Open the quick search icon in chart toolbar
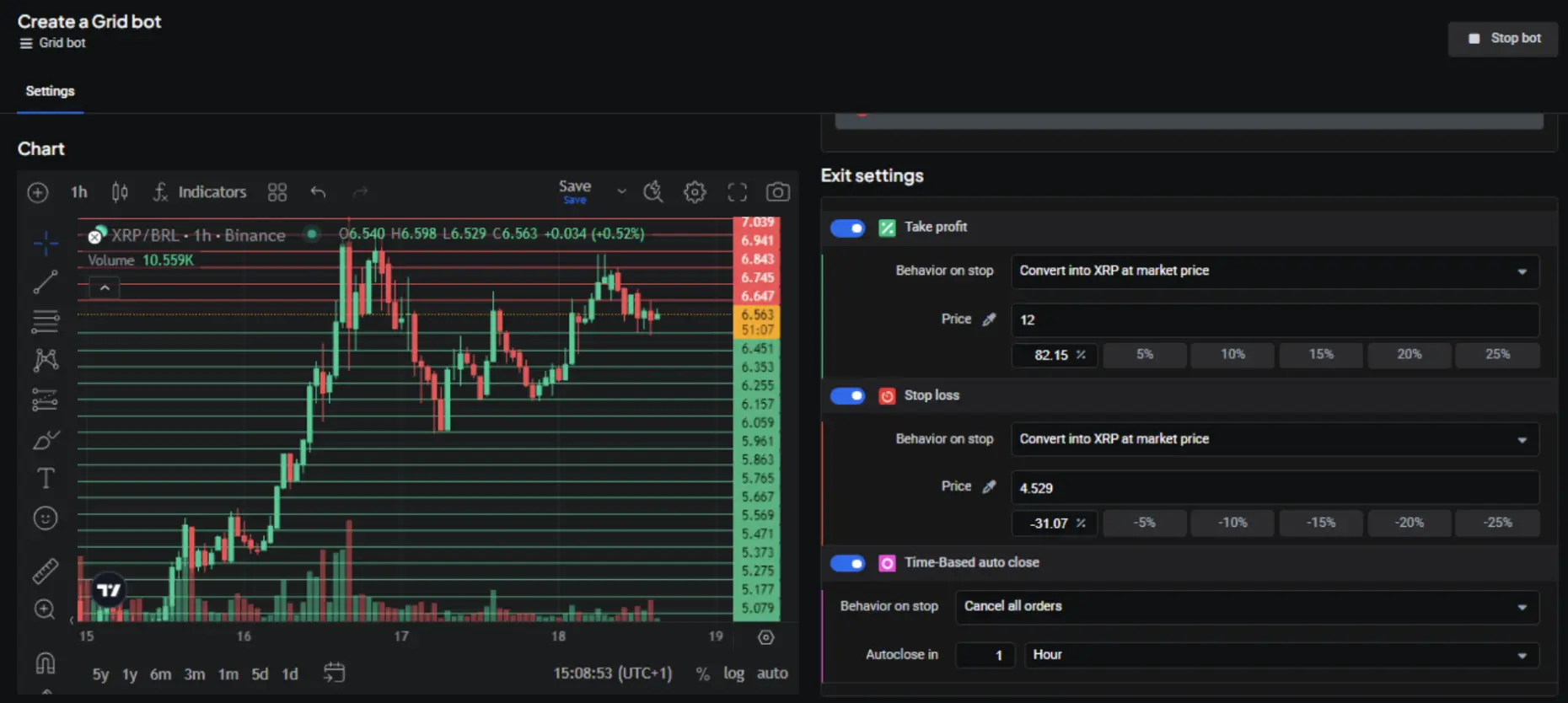Viewport: 1568px width, 703px height. click(x=653, y=192)
